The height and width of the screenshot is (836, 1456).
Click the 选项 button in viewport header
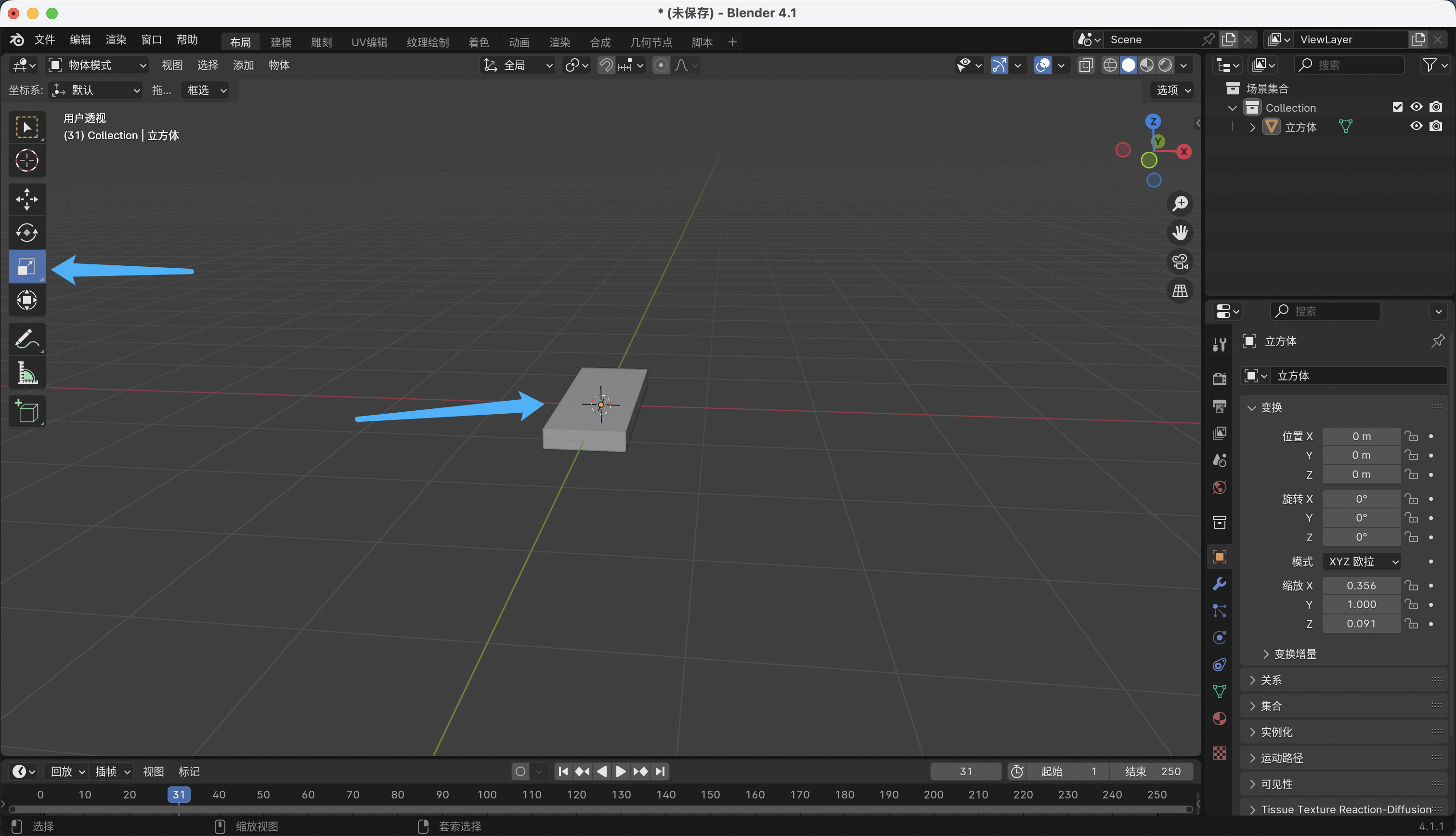(x=1173, y=90)
